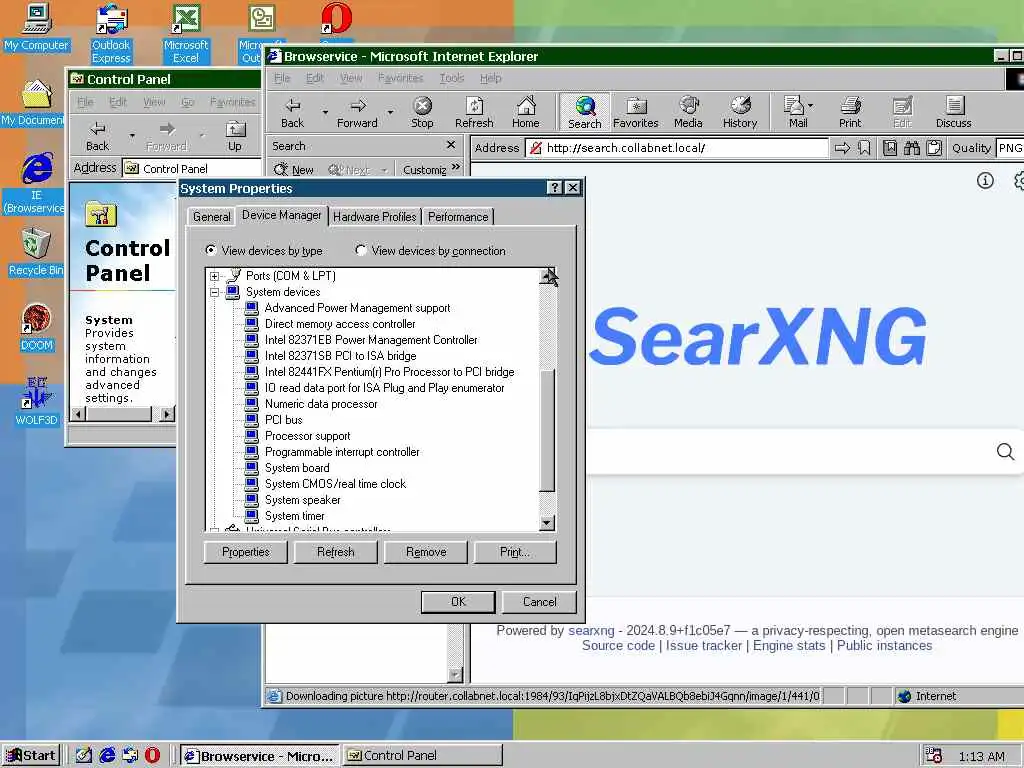This screenshot has width=1024, height=768.
Task: Switch to the Hardware Profiles tab
Action: click(374, 217)
